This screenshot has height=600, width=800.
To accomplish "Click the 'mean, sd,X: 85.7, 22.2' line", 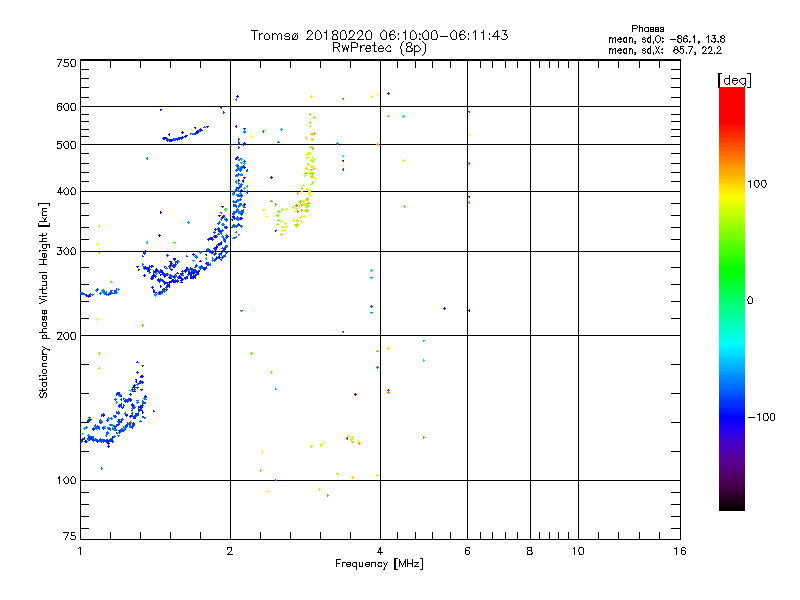I will (x=665, y=51).
